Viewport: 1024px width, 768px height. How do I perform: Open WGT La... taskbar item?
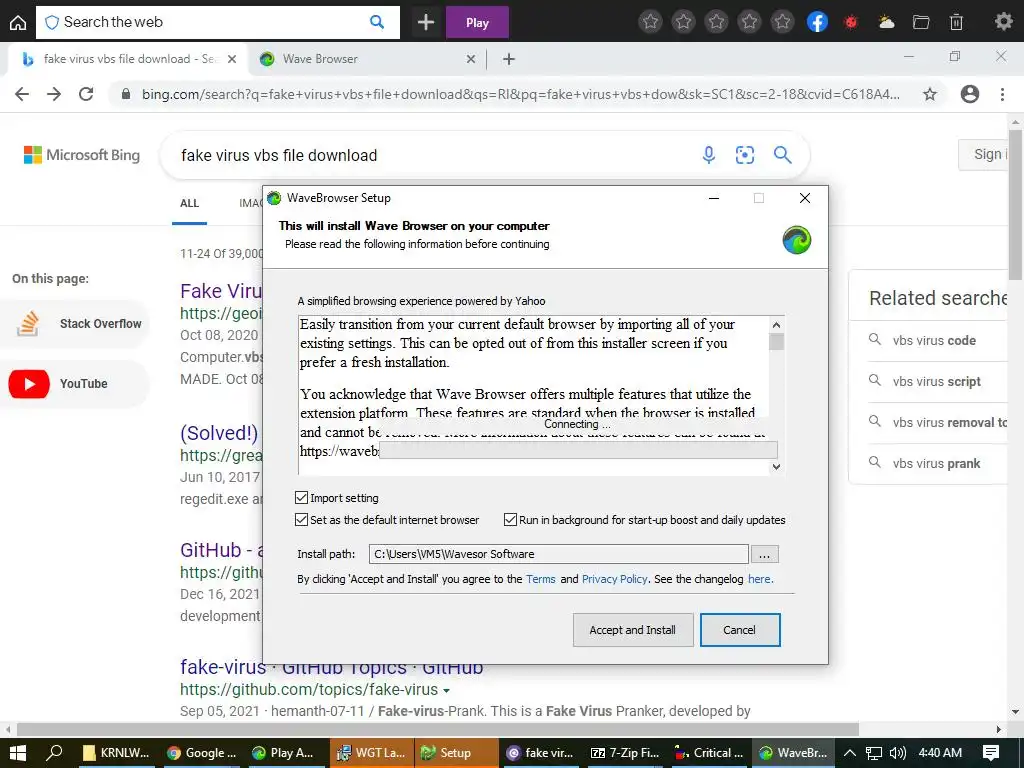[x=372, y=753]
